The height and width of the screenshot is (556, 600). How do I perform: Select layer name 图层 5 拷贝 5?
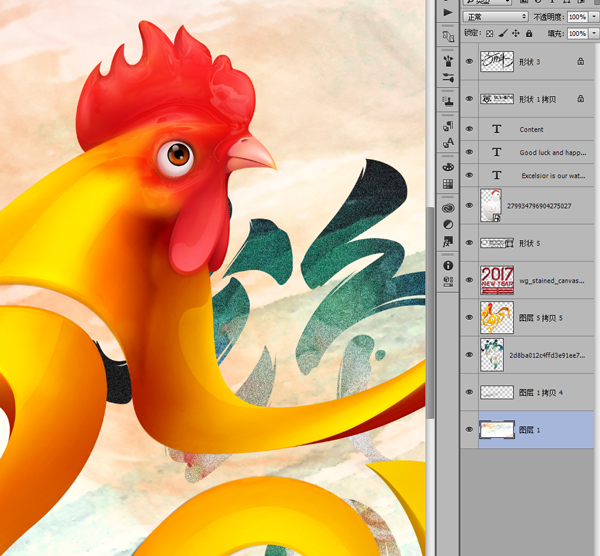click(540, 318)
